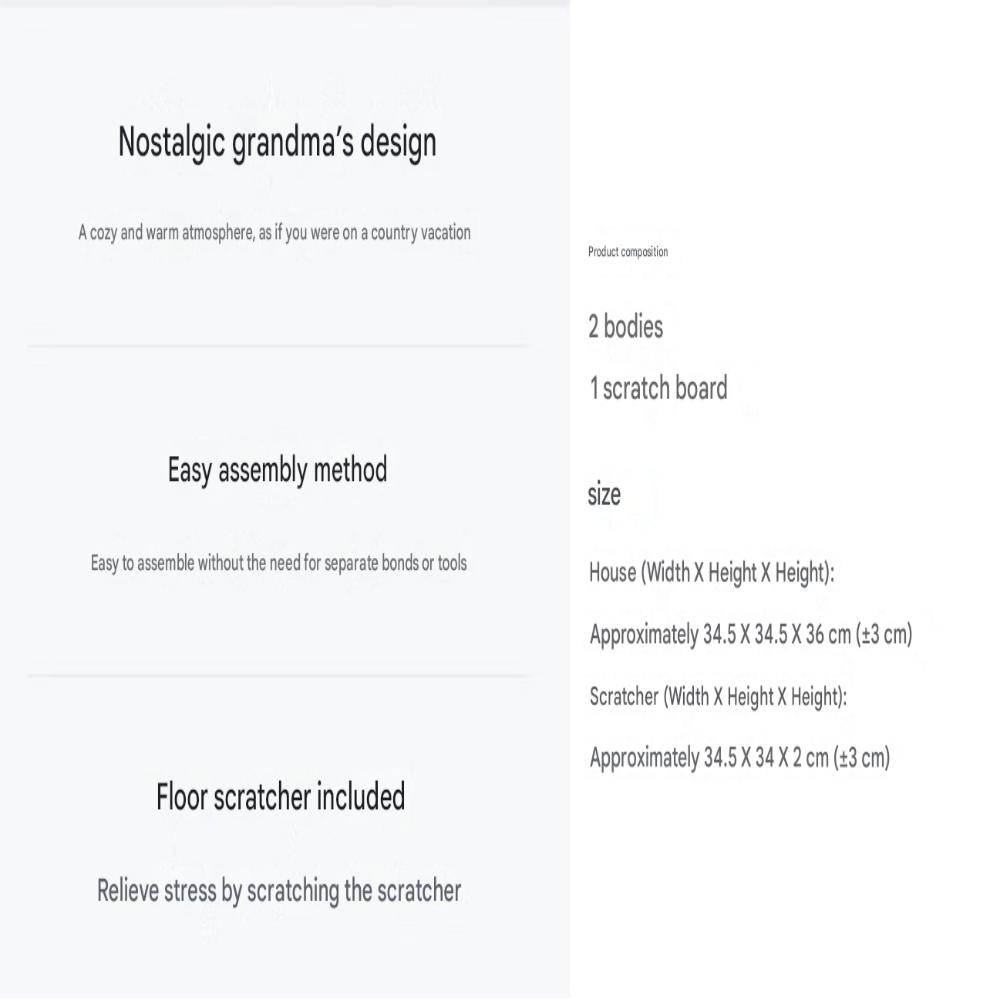Screen dimensions: 1000x1000
Task: Select the 'Easy to assemble without' bonds text
Action: [279, 563]
